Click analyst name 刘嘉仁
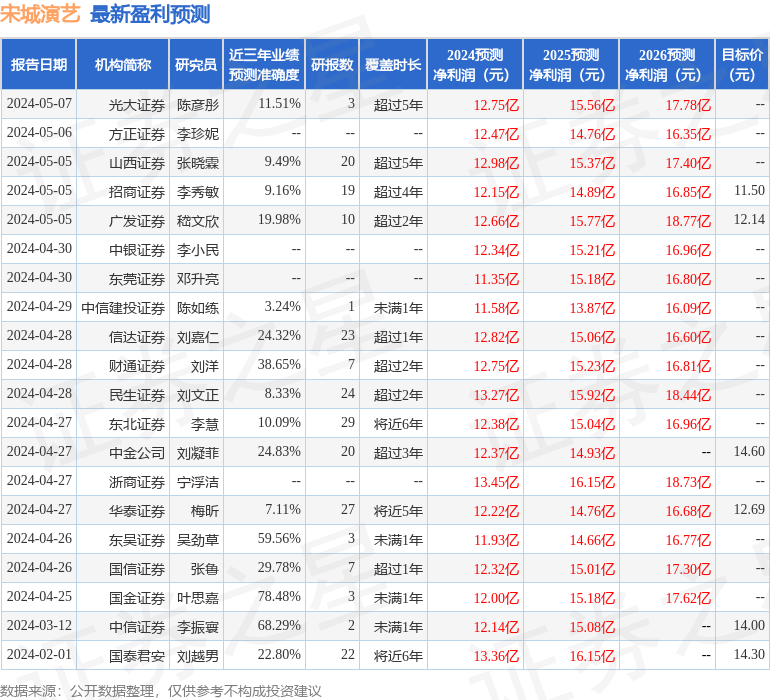Screen dimensions: 770x700 point(198,337)
